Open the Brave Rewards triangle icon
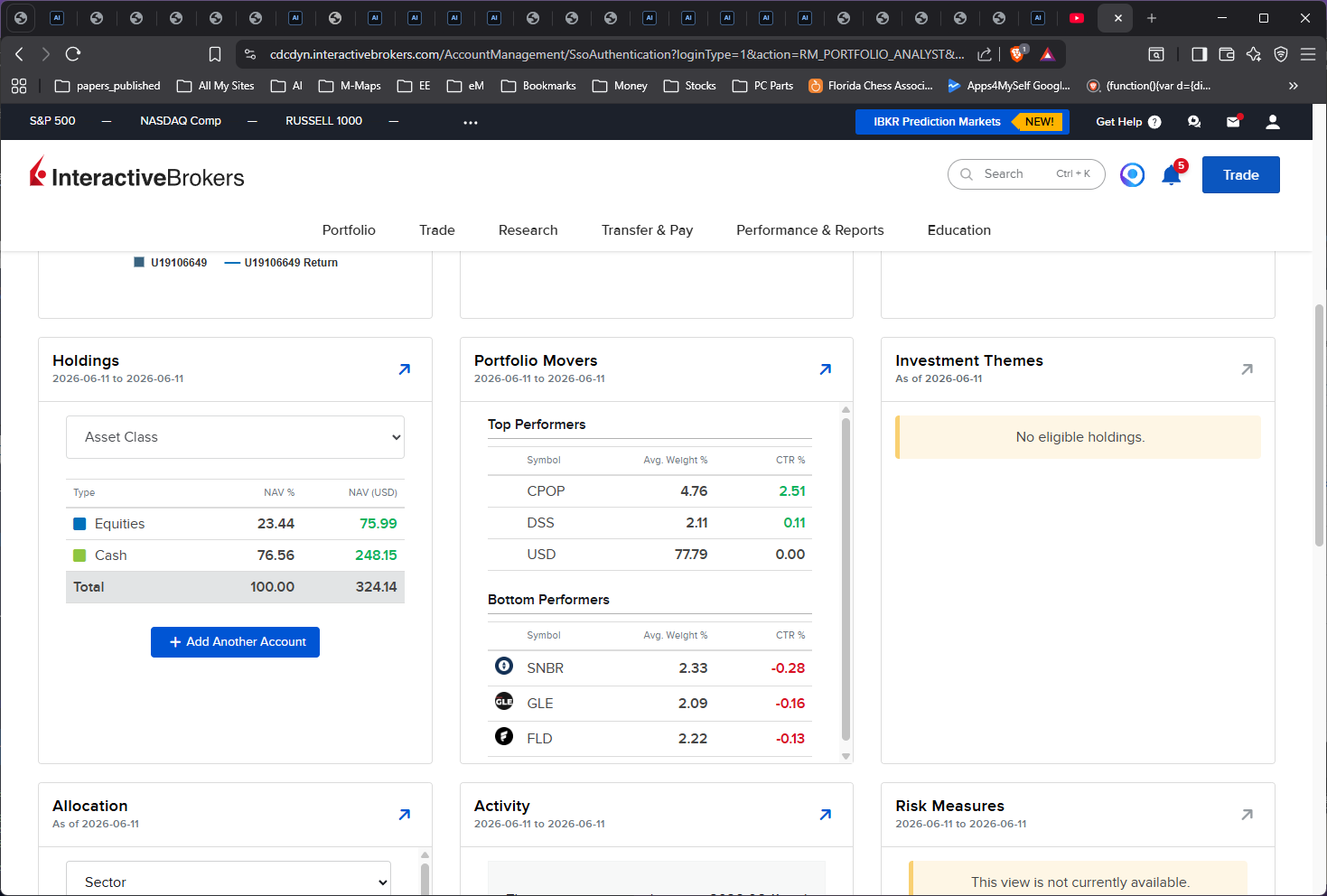Image resolution: width=1327 pixels, height=896 pixels. pyautogui.click(x=1047, y=54)
